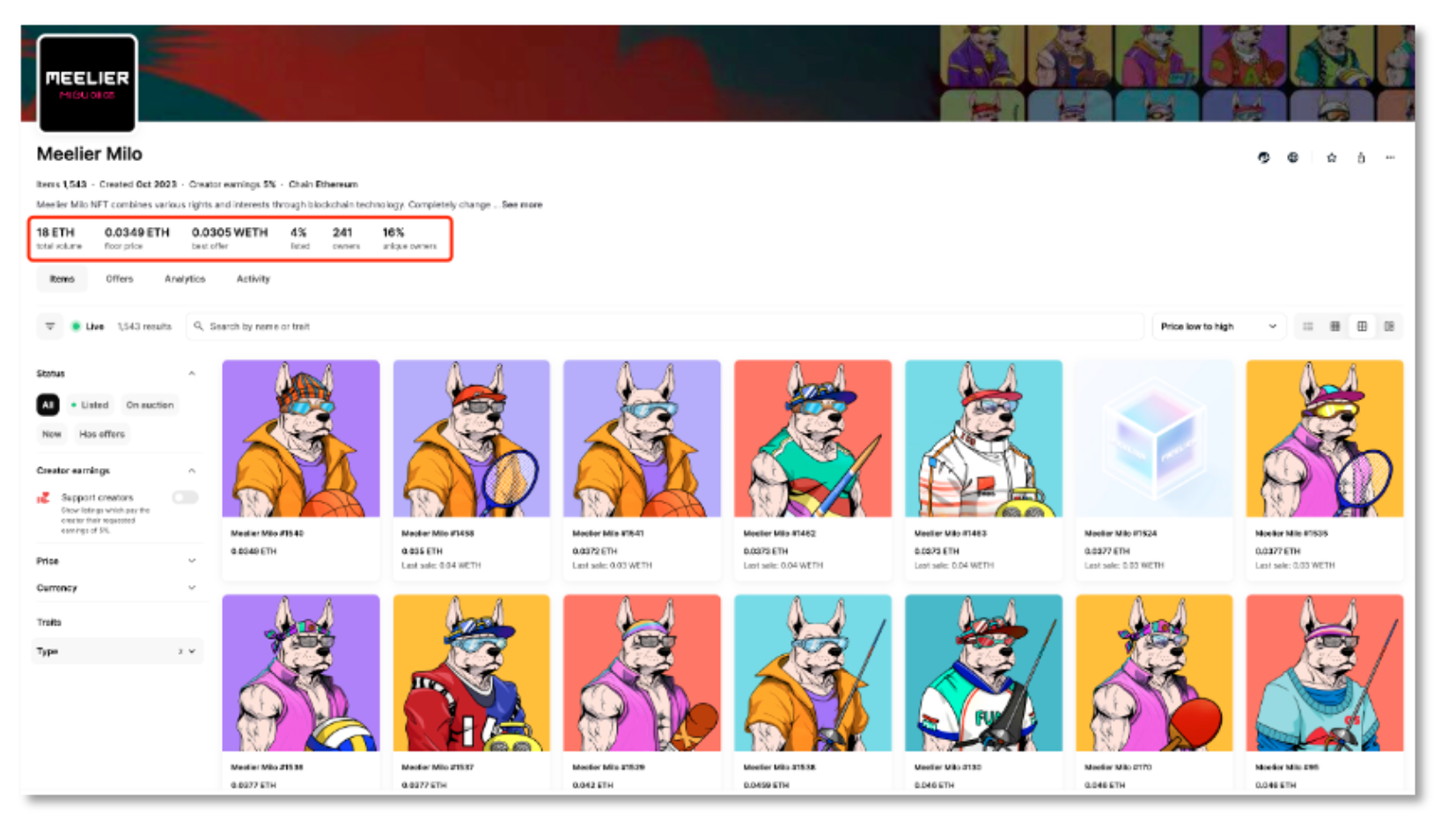Open the Activity tab

[x=253, y=279]
